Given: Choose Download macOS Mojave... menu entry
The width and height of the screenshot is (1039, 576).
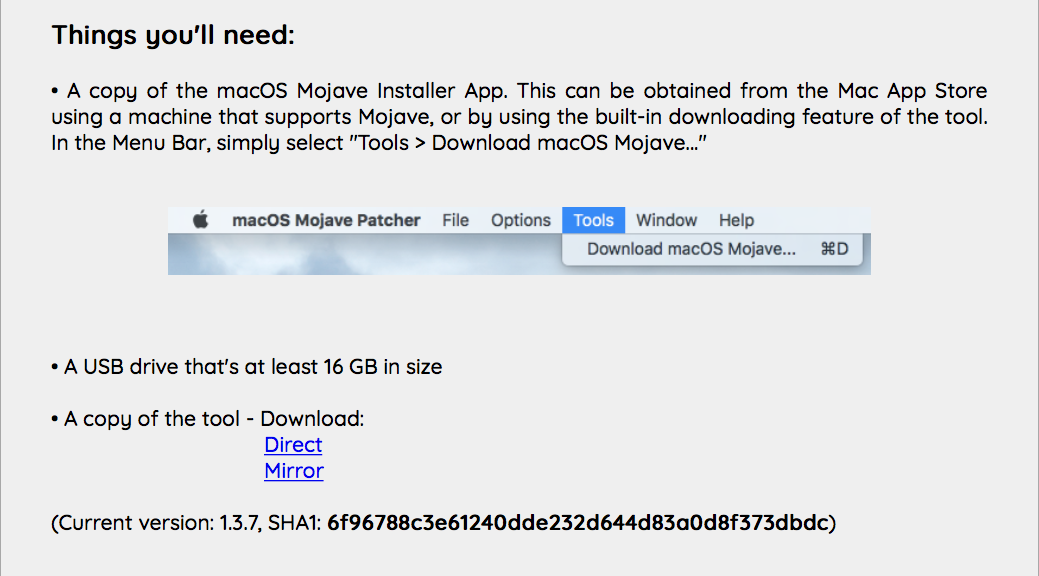Looking at the screenshot, I should pyautogui.click(x=691, y=249).
